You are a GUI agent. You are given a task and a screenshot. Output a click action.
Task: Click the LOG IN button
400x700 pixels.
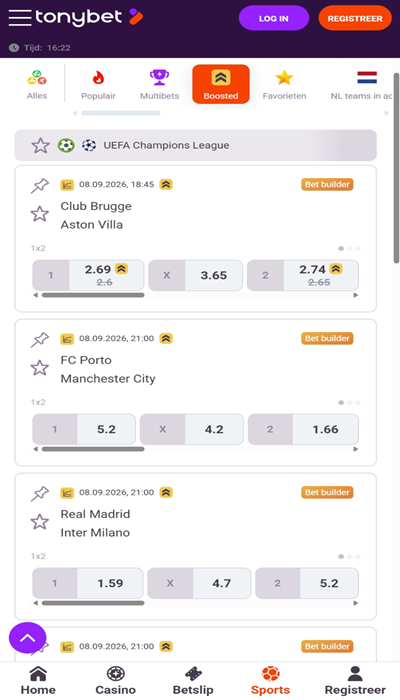pyautogui.click(x=274, y=18)
